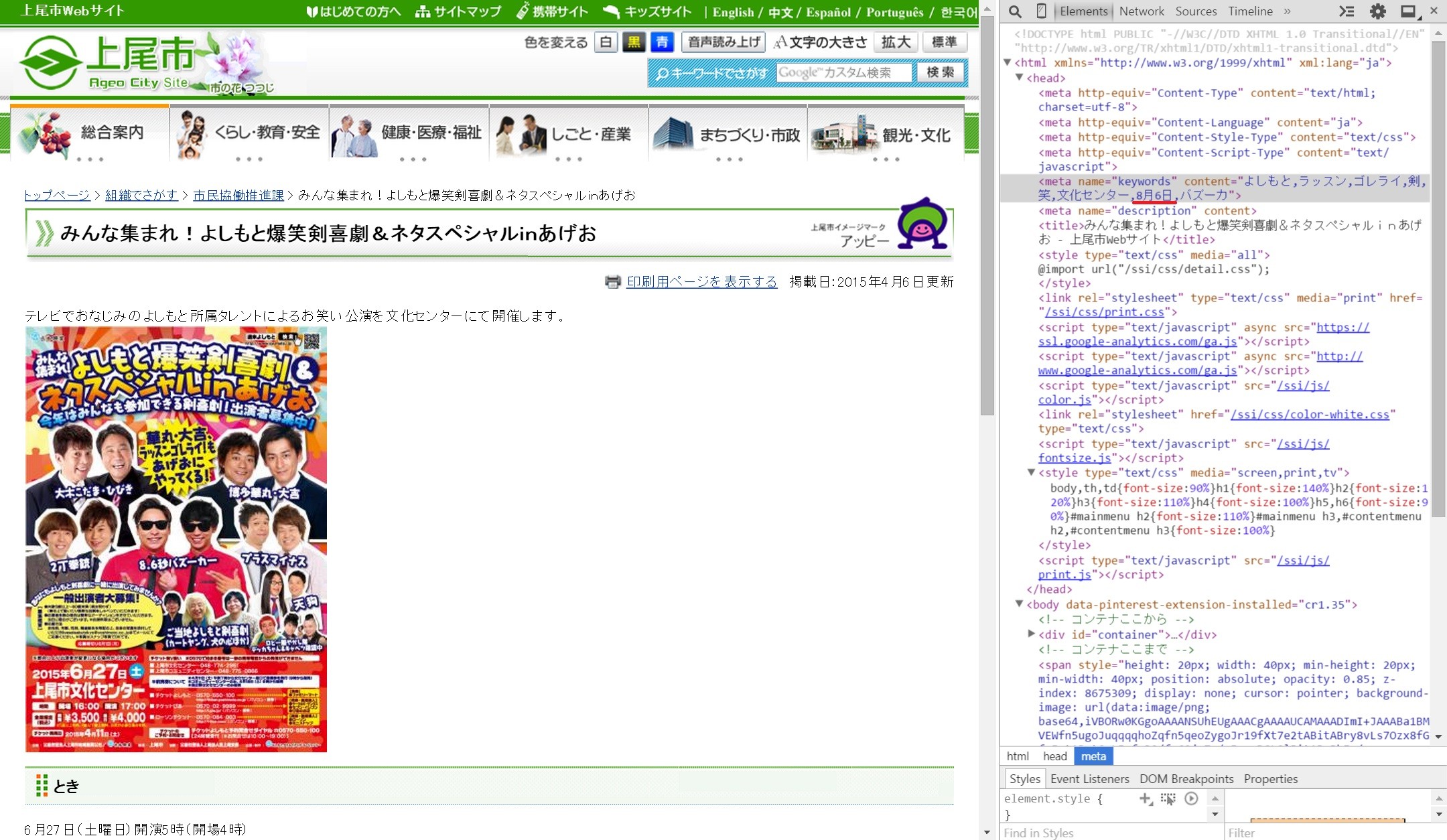Click the animations play icon in Styles
Screen dimensions: 1447x840
pyautogui.click(x=1191, y=798)
